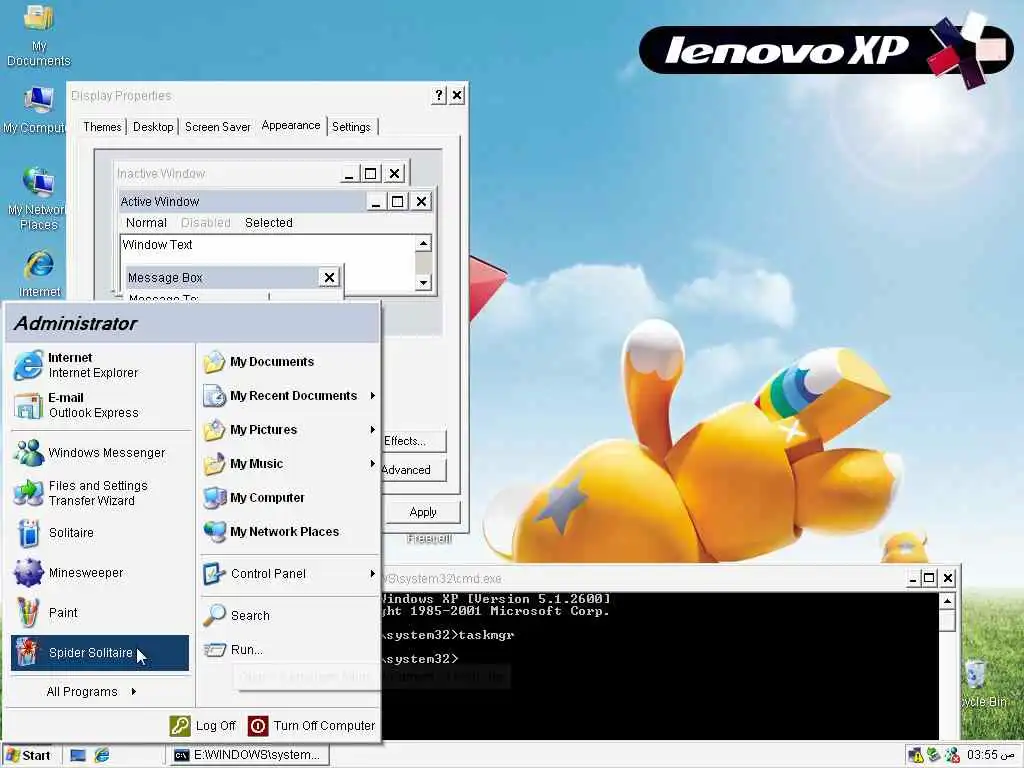Click Show Desktop quick launch icon
The width and height of the screenshot is (1024, 768).
[78, 755]
